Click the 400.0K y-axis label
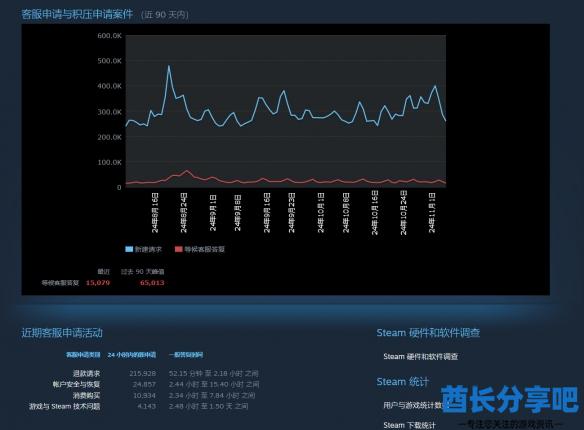Image resolution: width=584 pixels, height=430 pixels. [x=110, y=86]
